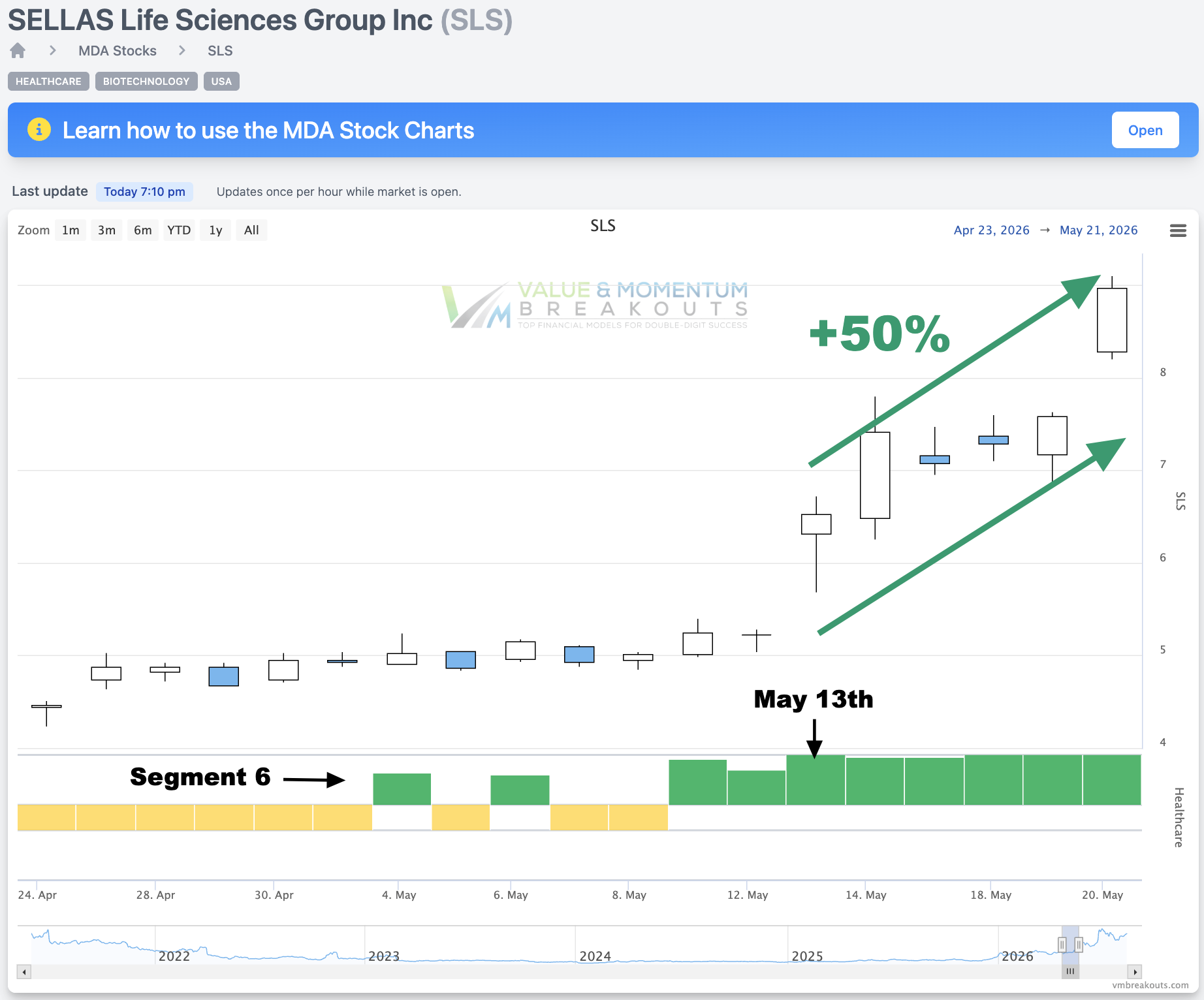
Task: Click the navigator scroll-right arrow
Action: point(1135,972)
